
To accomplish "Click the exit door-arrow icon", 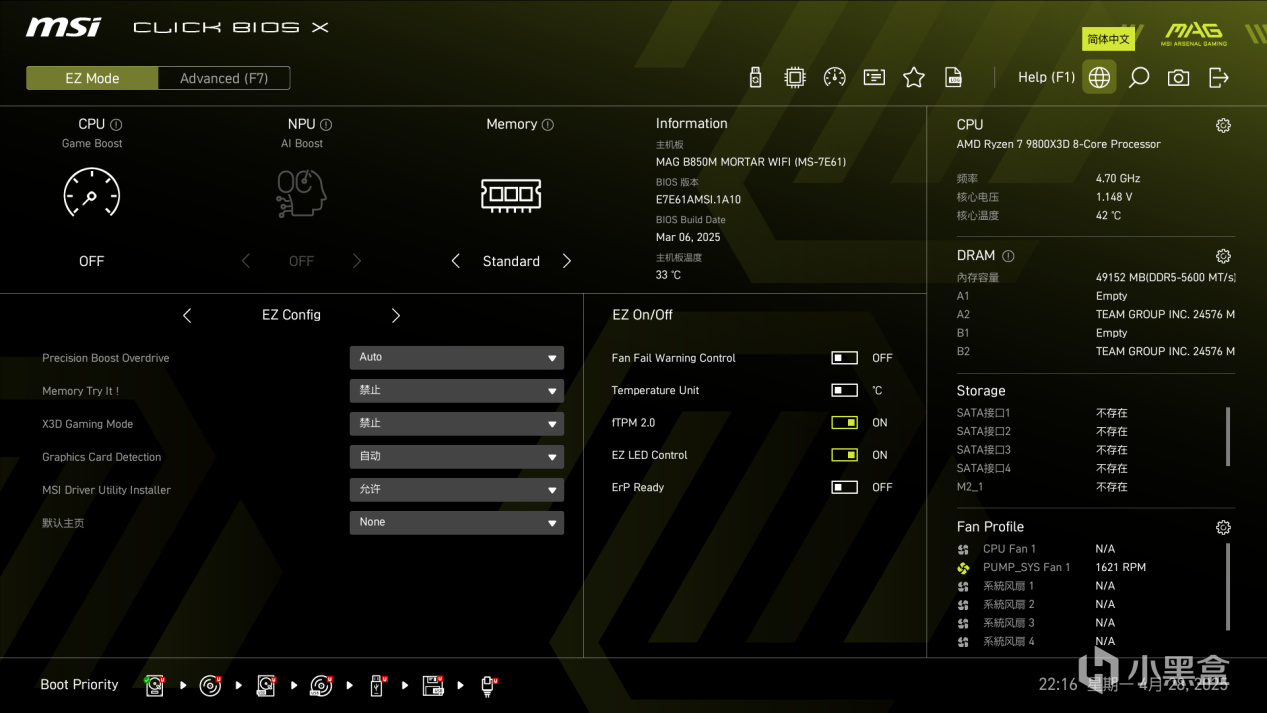I will pyautogui.click(x=1218, y=77).
